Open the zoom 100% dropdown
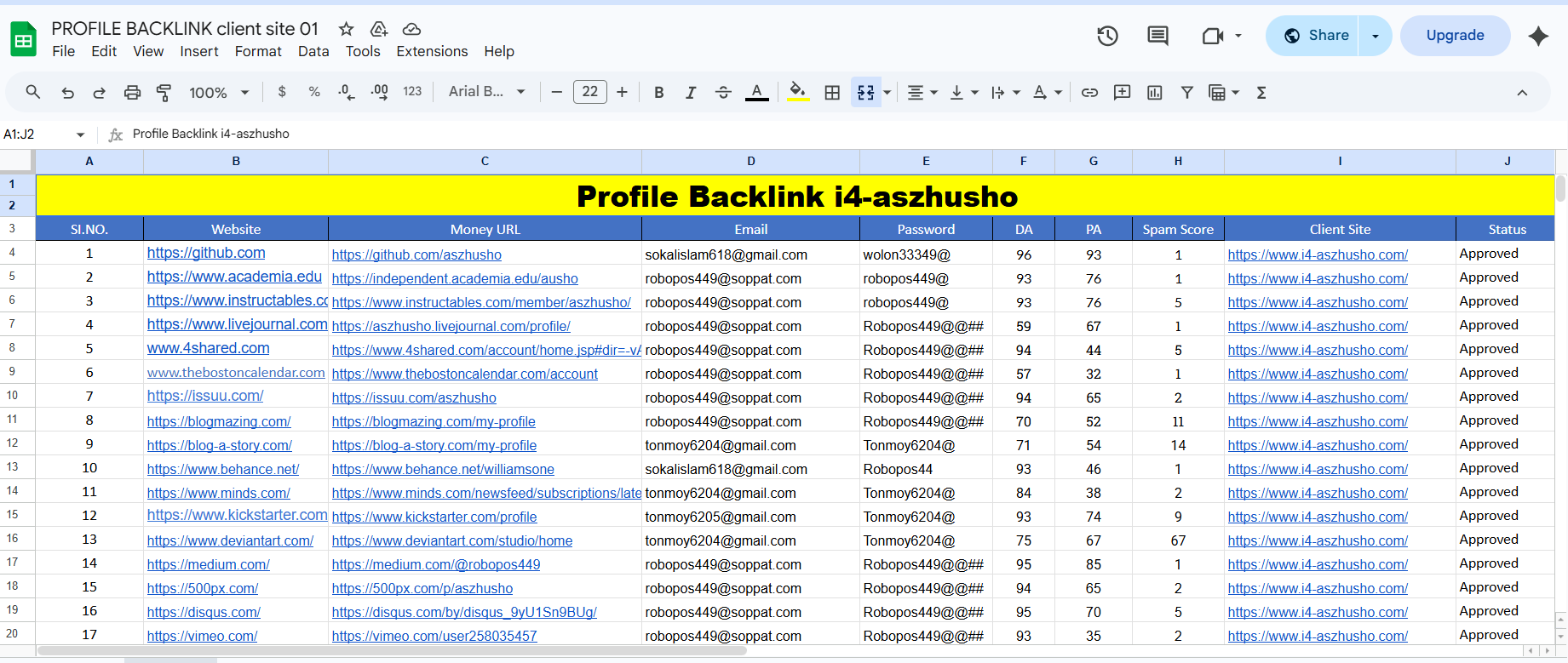 tap(219, 93)
